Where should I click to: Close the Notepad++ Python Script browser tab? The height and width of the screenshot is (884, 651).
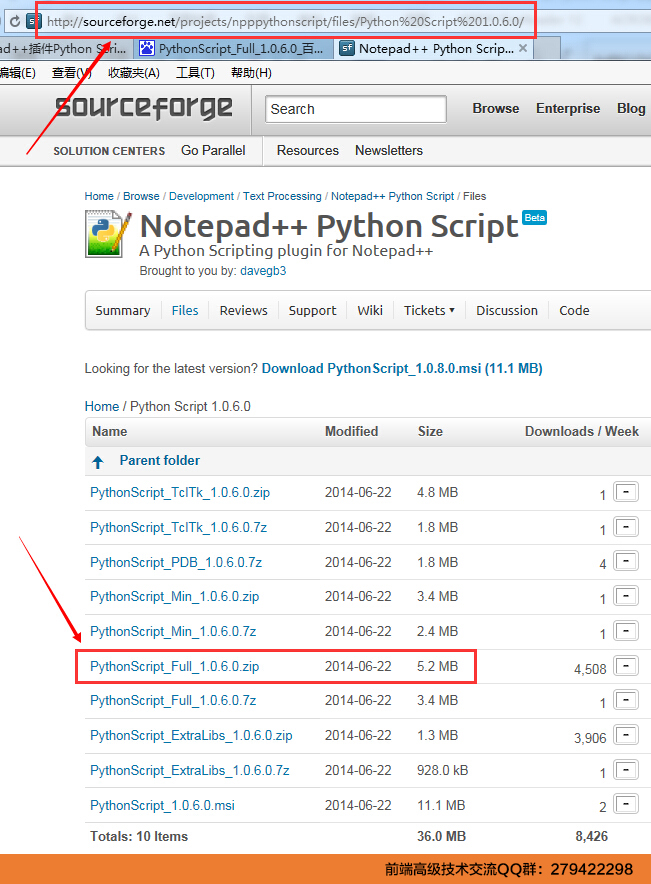pos(523,48)
